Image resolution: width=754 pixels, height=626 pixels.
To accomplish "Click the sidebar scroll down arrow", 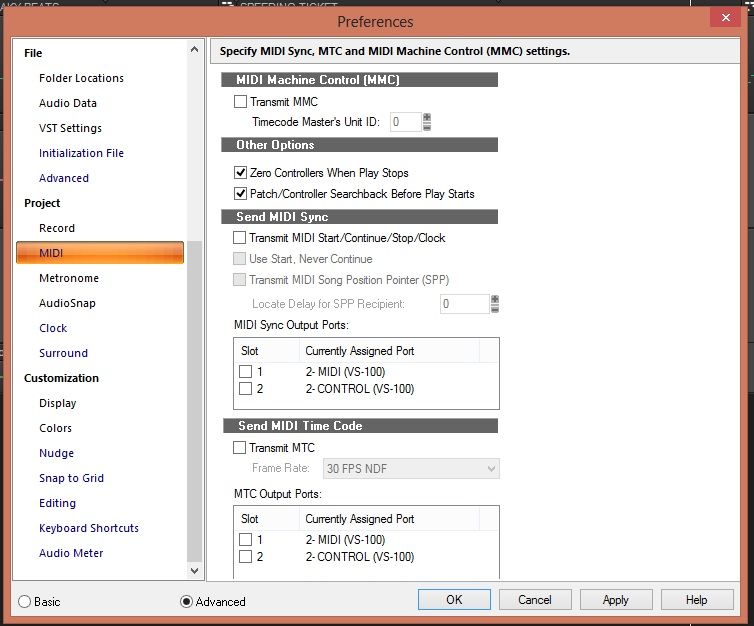I will click(x=194, y=570).
